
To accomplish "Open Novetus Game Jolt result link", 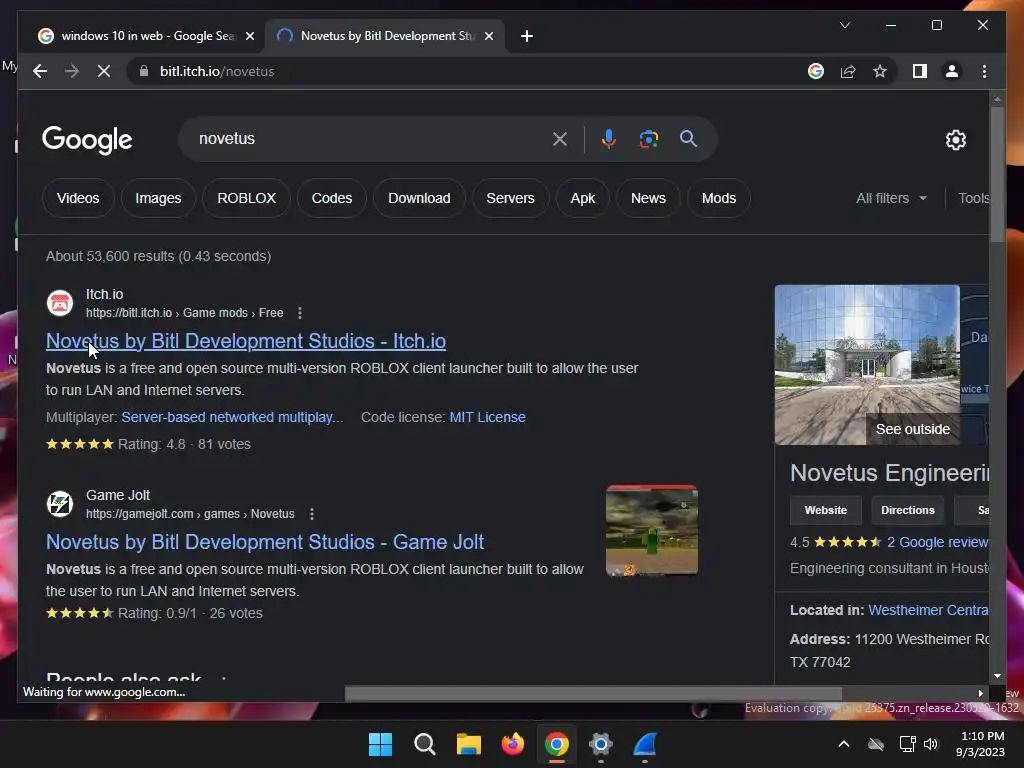I will tap(264, 542).
